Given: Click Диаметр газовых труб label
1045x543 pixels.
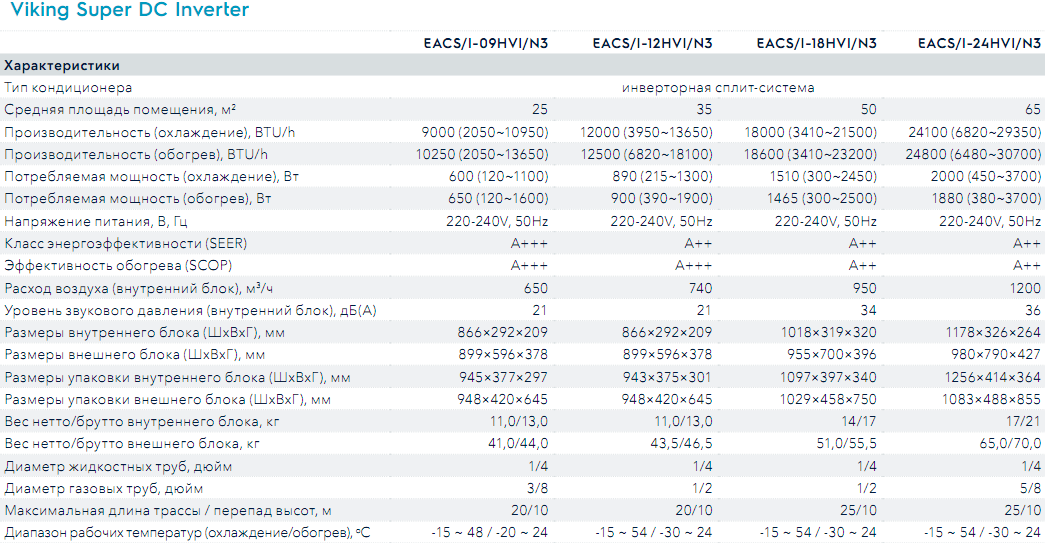Looking at the screenshot, I should pyautogui.click(x=103, y=488).
